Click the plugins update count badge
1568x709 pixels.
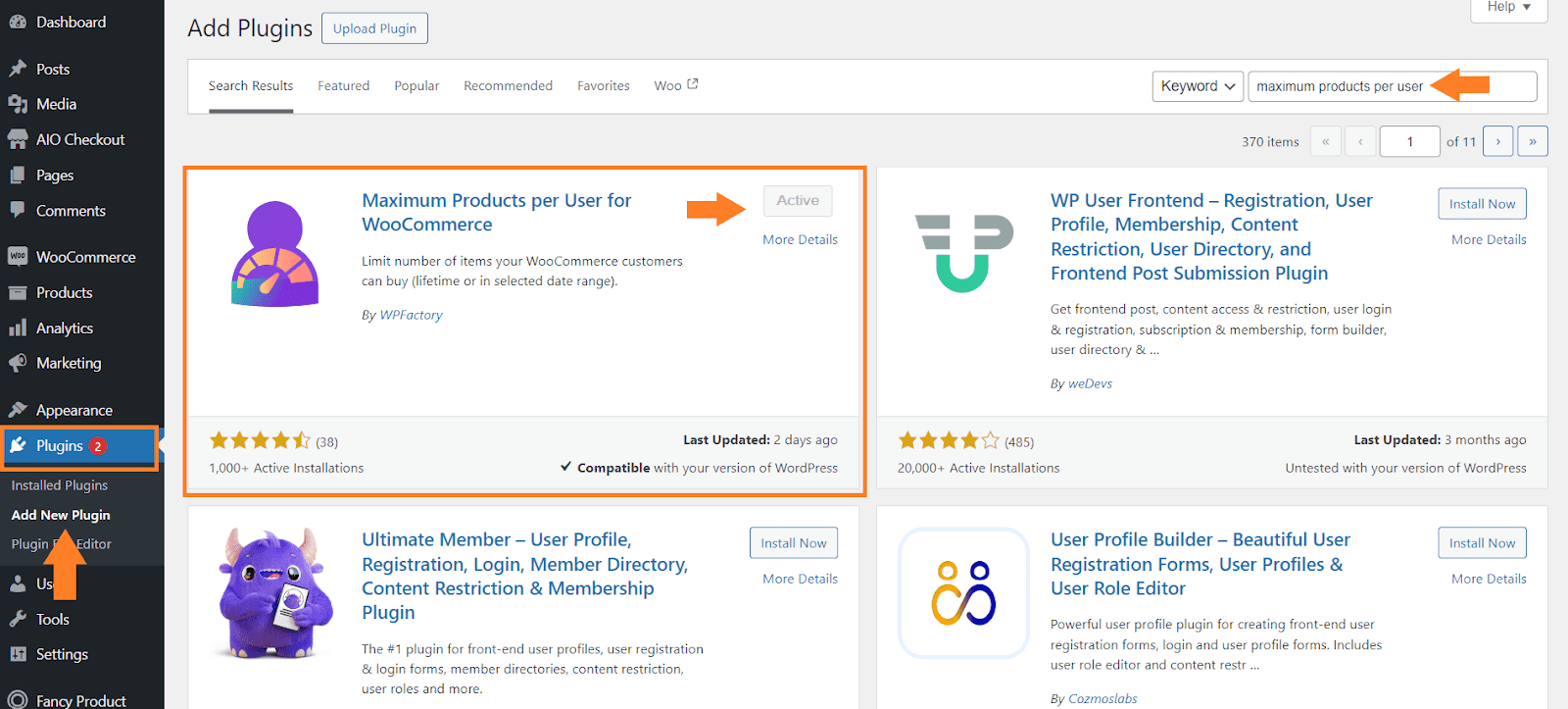point(98,446)
